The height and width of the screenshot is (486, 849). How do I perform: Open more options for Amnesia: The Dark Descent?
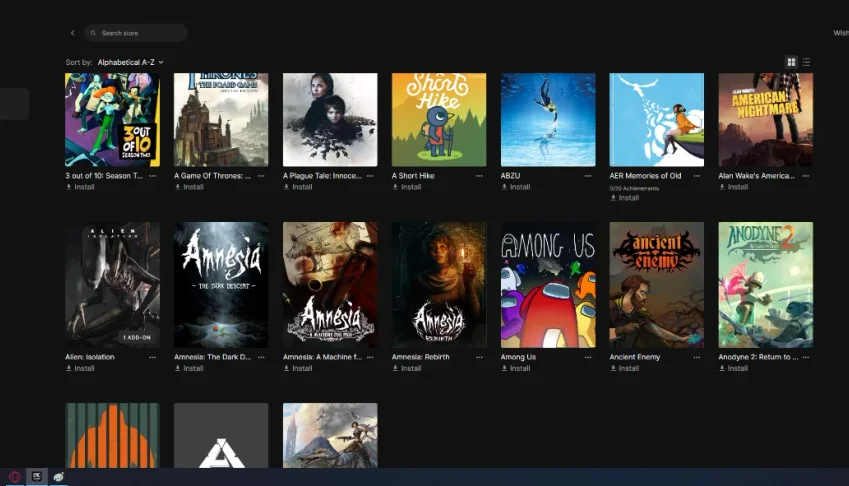coord(262,357)
